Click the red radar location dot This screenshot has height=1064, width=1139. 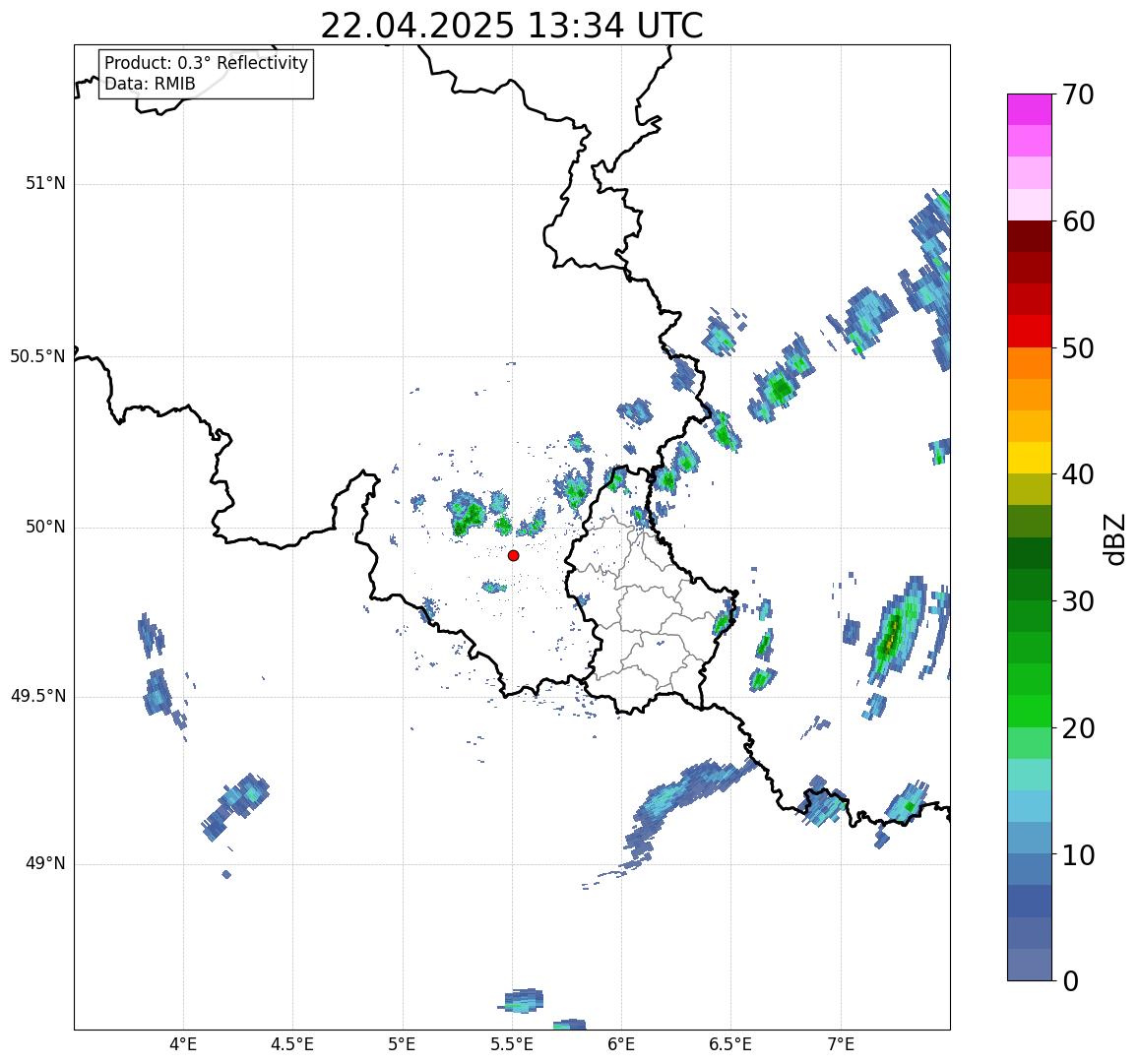[514, 555]
